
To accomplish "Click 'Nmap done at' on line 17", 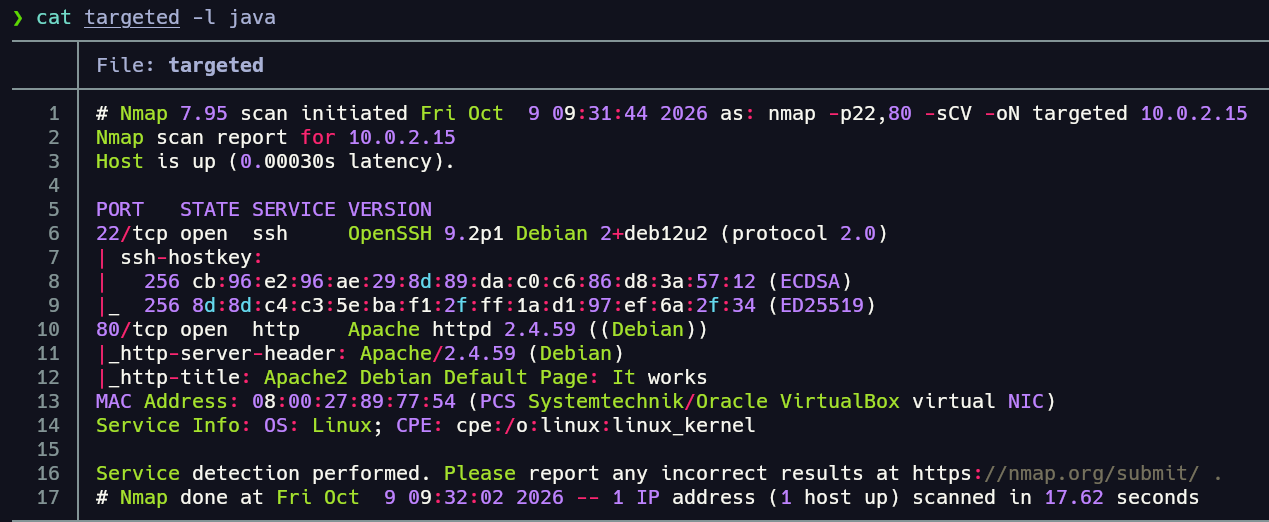I will 192,497.
